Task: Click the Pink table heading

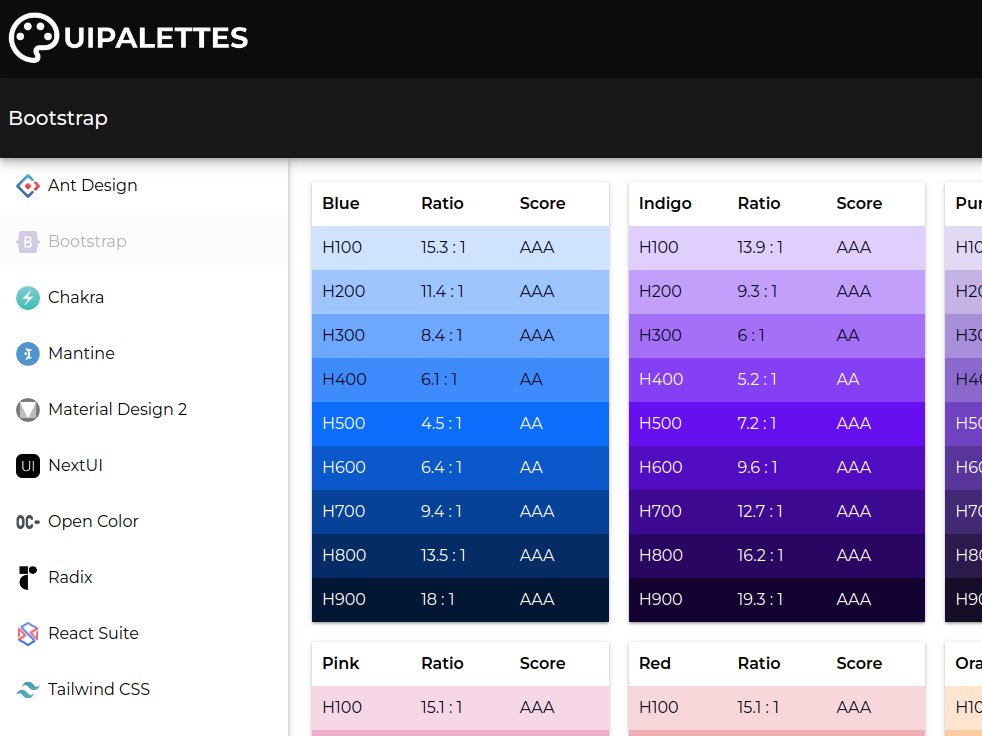Action: [x=341, y=663]
